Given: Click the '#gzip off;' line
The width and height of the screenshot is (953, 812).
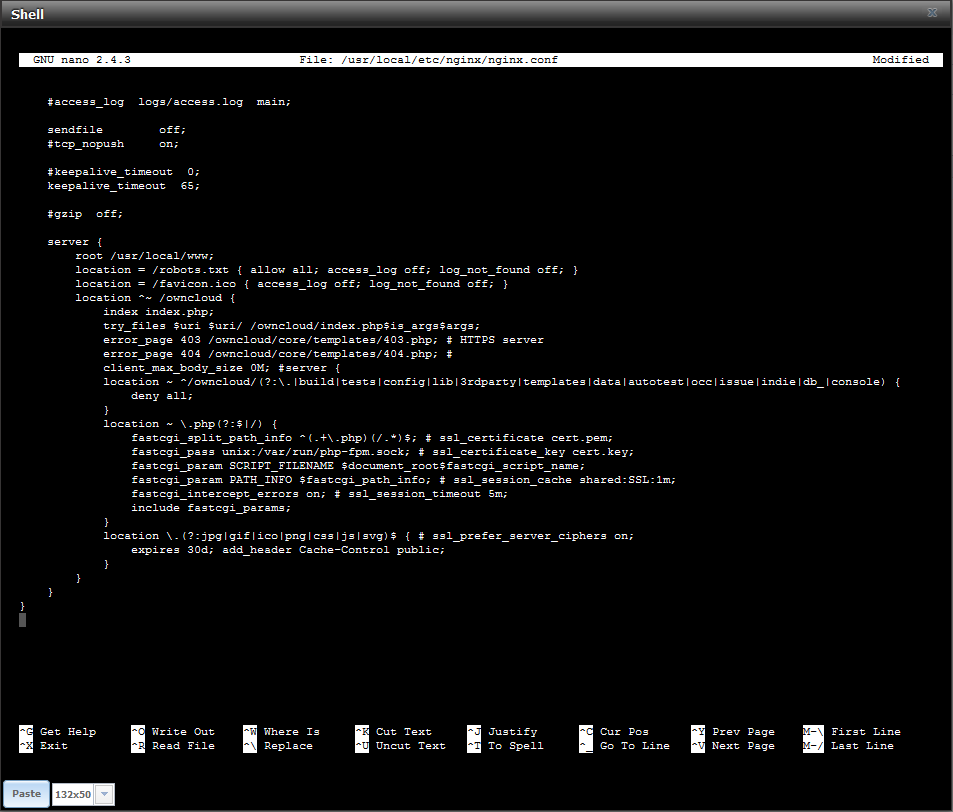Looking at the screenshot, I should 85,214.
